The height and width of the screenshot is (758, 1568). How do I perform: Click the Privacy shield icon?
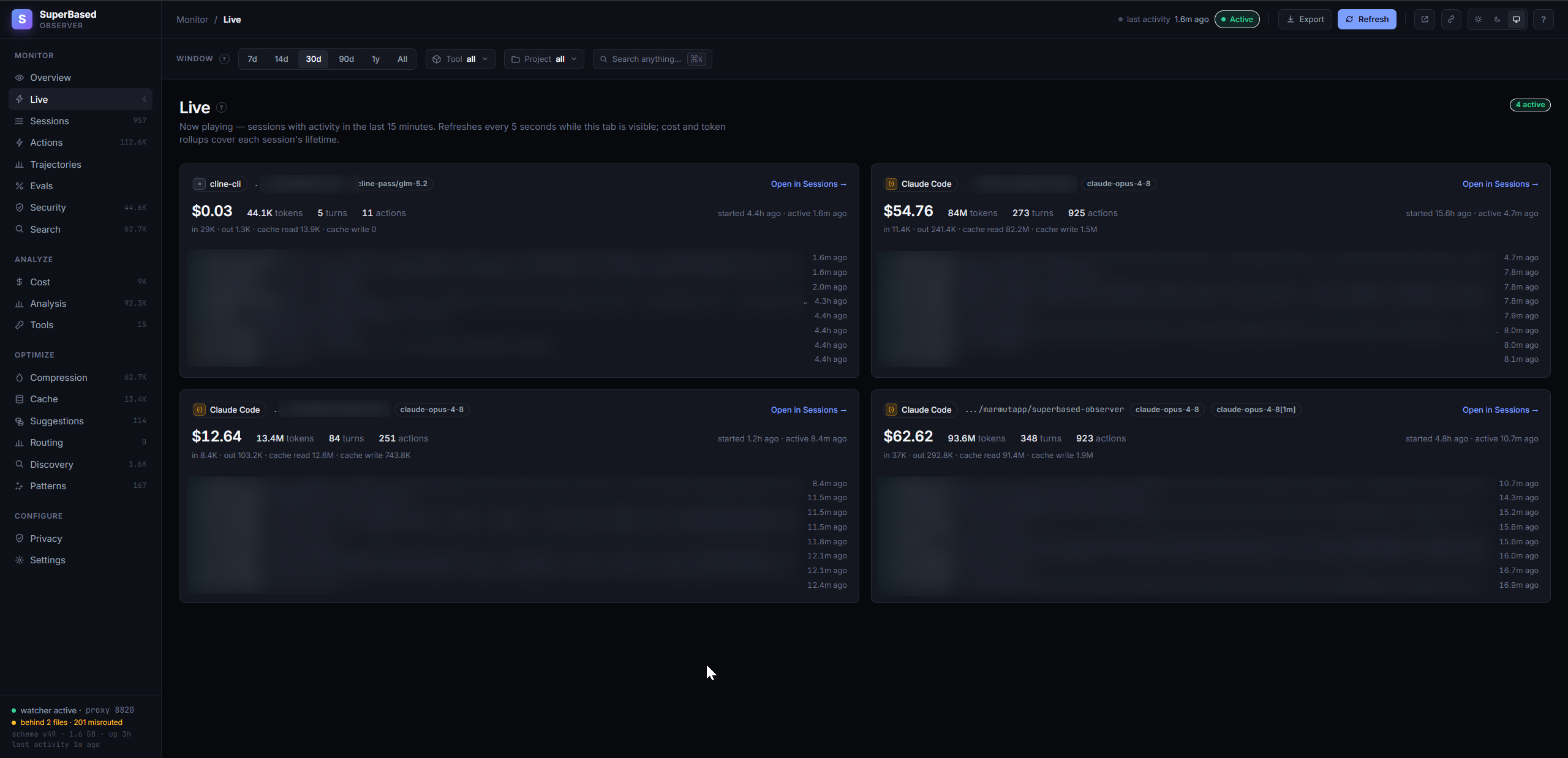tap(20, 539)
